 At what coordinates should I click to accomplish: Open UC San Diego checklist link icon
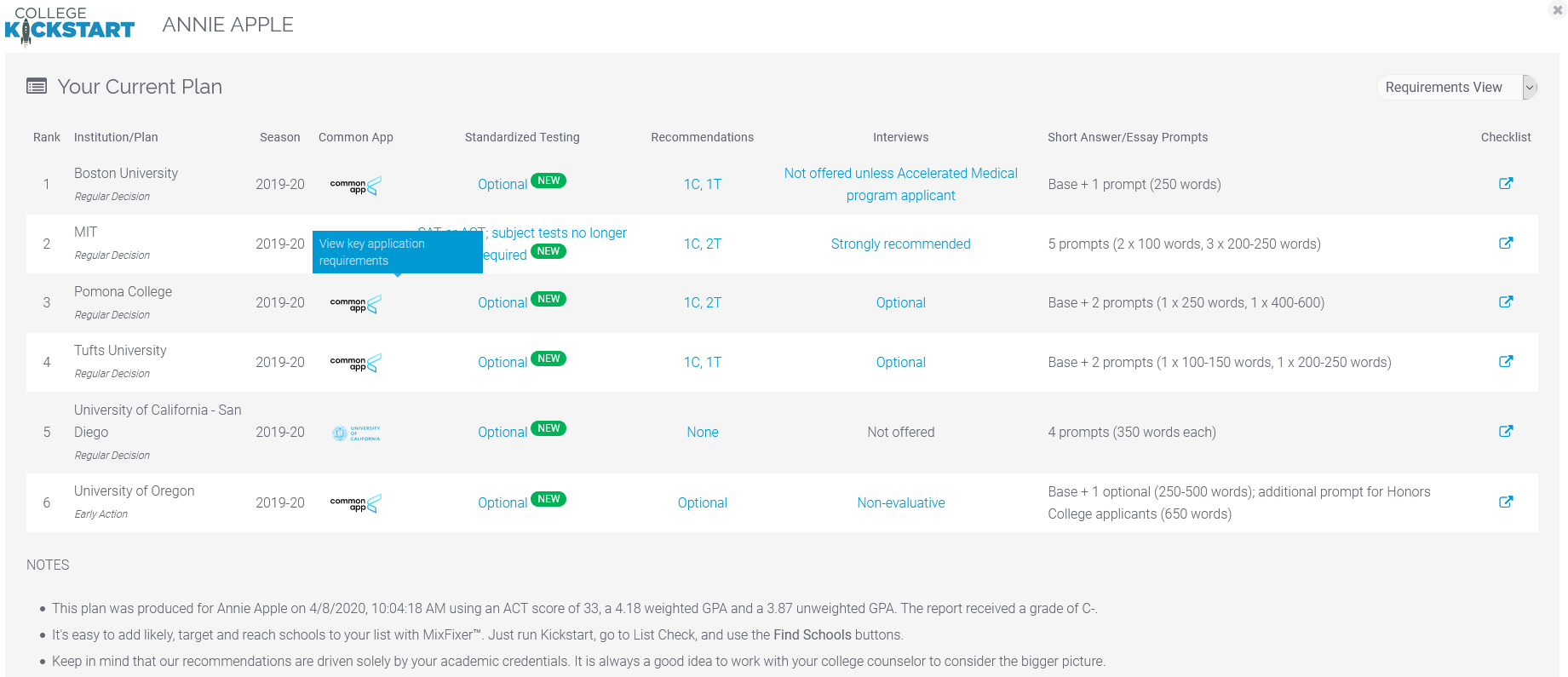click(x=1505, y=431)
